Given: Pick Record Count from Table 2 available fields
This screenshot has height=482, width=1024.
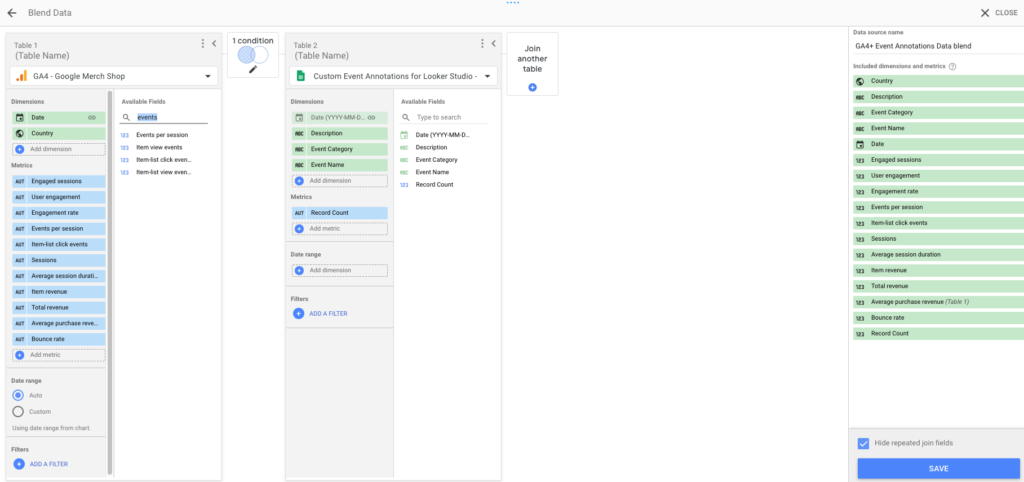Looking at the screenshot, I should [436, 185].
